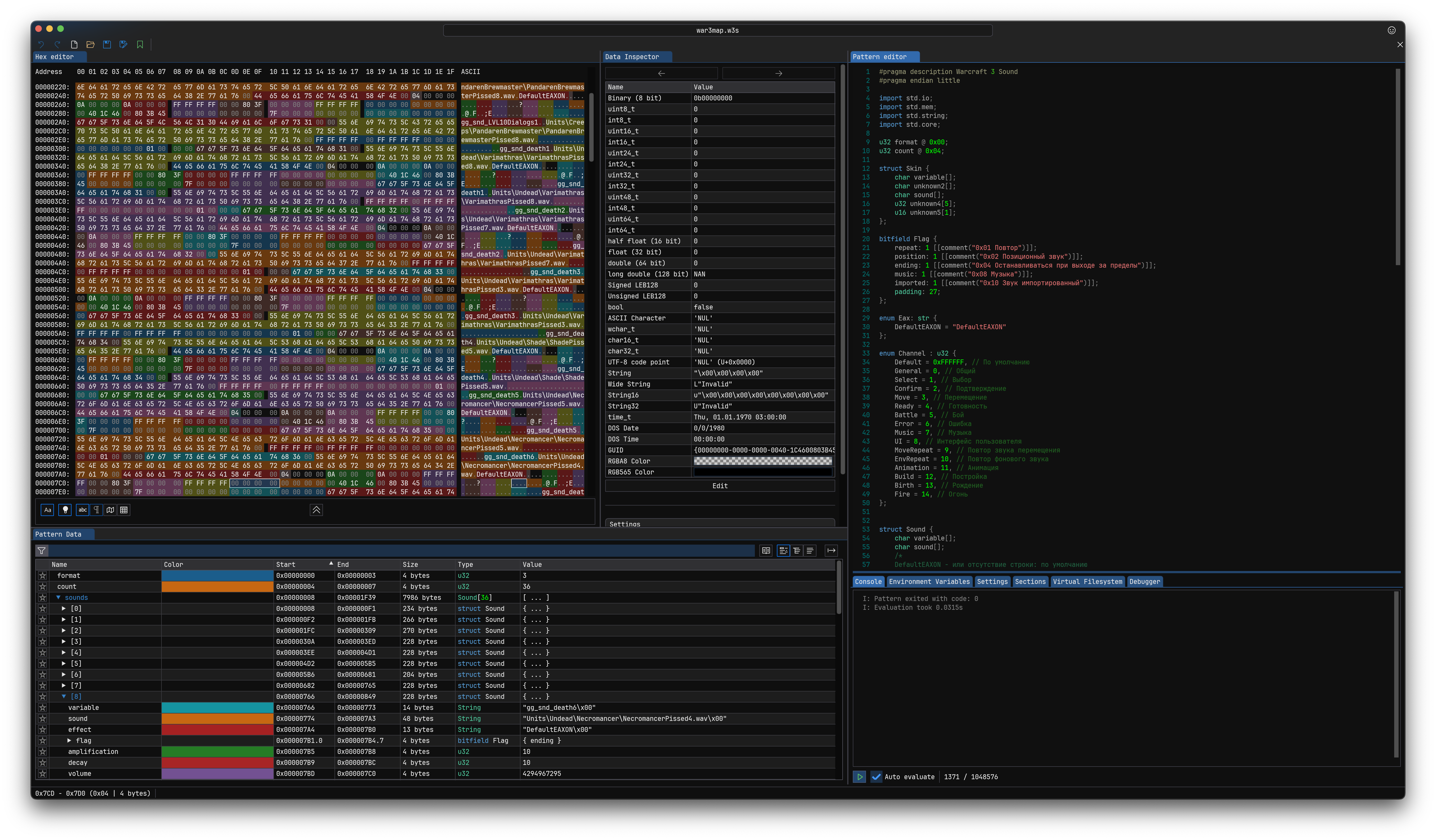Click the green bookmark toolbar icon
This screenshot has height=840, width=1436.
click(140, 45)
